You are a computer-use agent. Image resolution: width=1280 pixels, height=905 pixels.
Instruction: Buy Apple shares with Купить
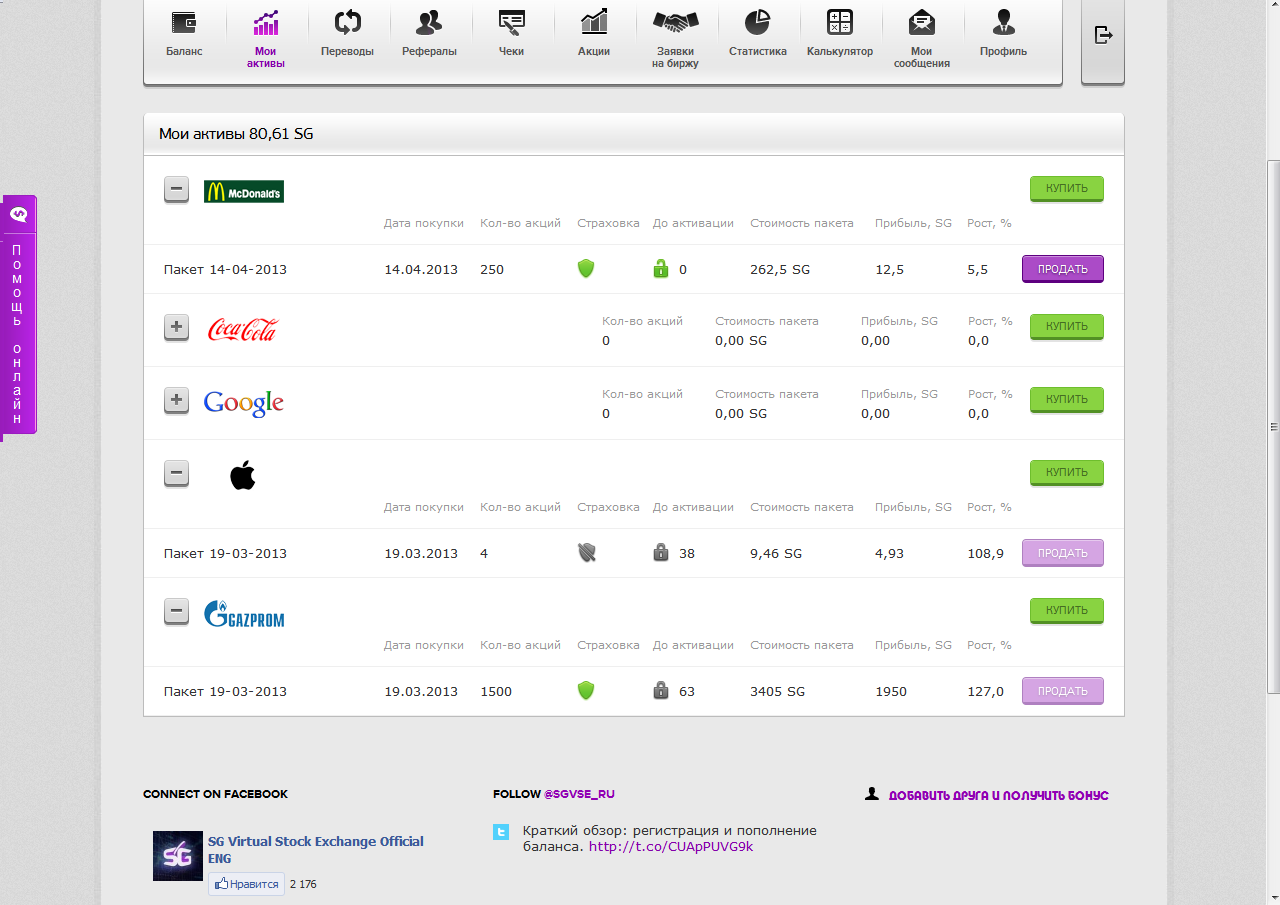coord(1067,472)
